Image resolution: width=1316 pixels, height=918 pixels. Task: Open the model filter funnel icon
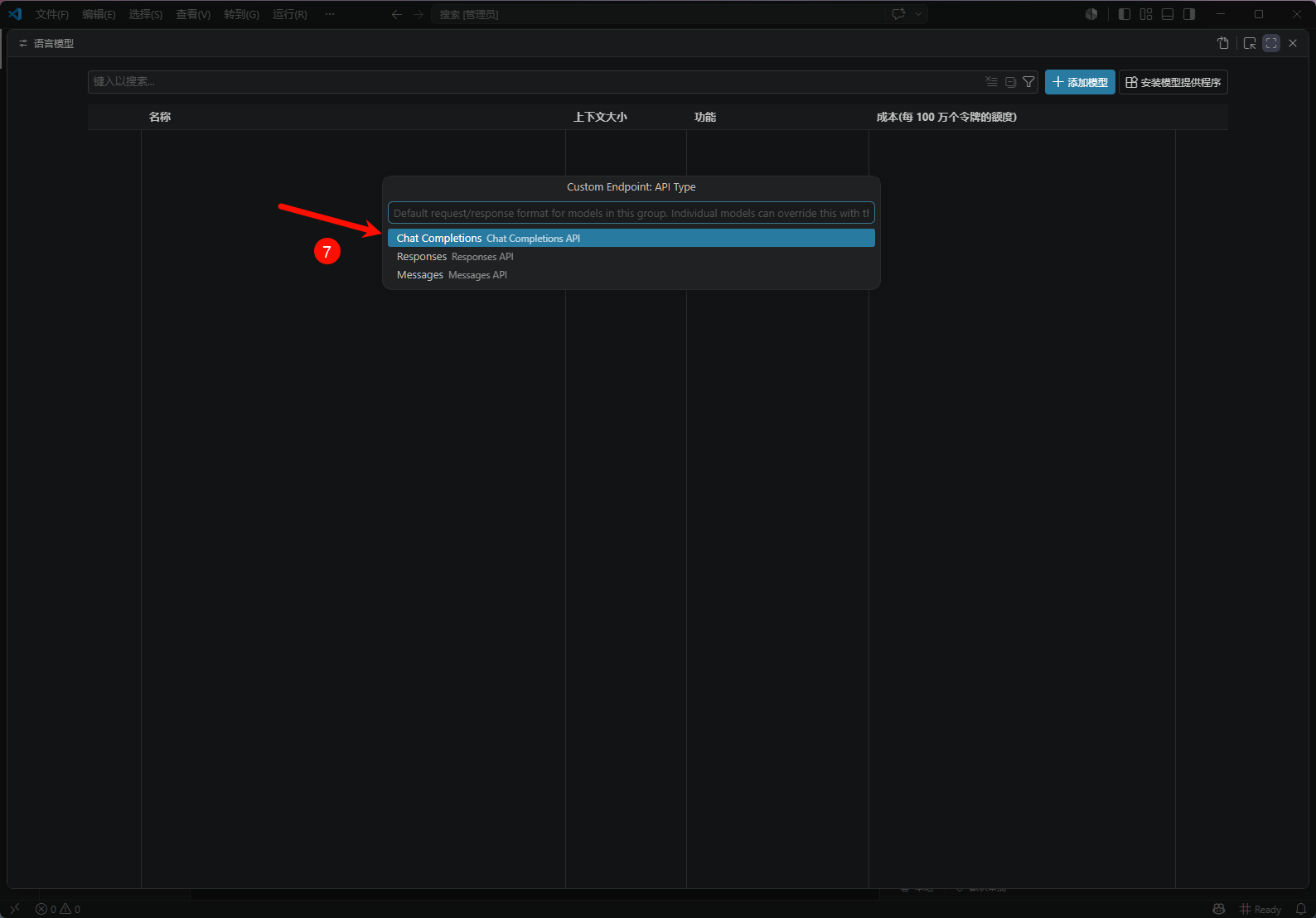click(1028, 81)
